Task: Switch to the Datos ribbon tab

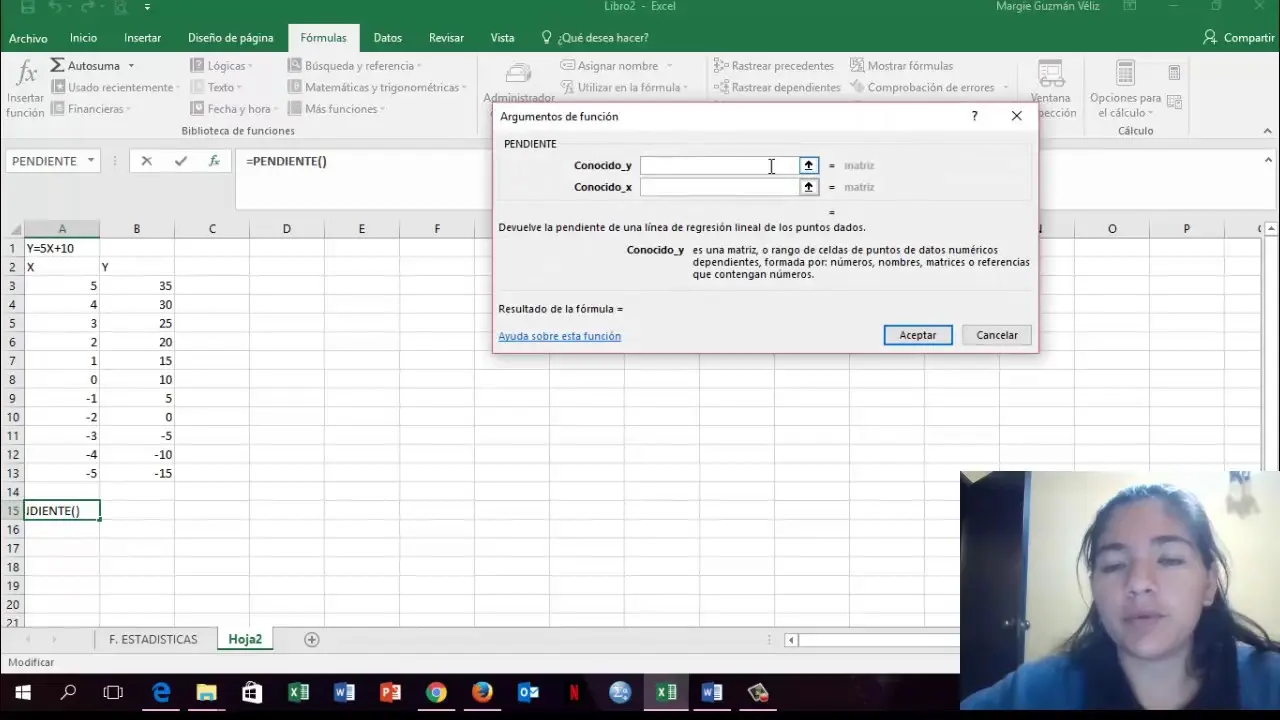Action: (x=387, y=38)
